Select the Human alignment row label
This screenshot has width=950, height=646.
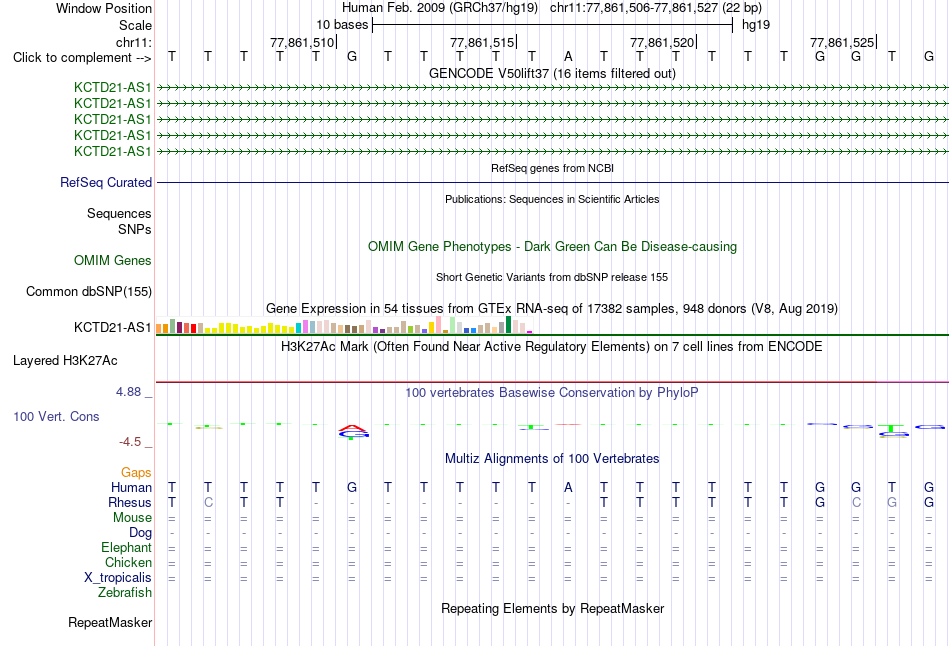[131, 487]
